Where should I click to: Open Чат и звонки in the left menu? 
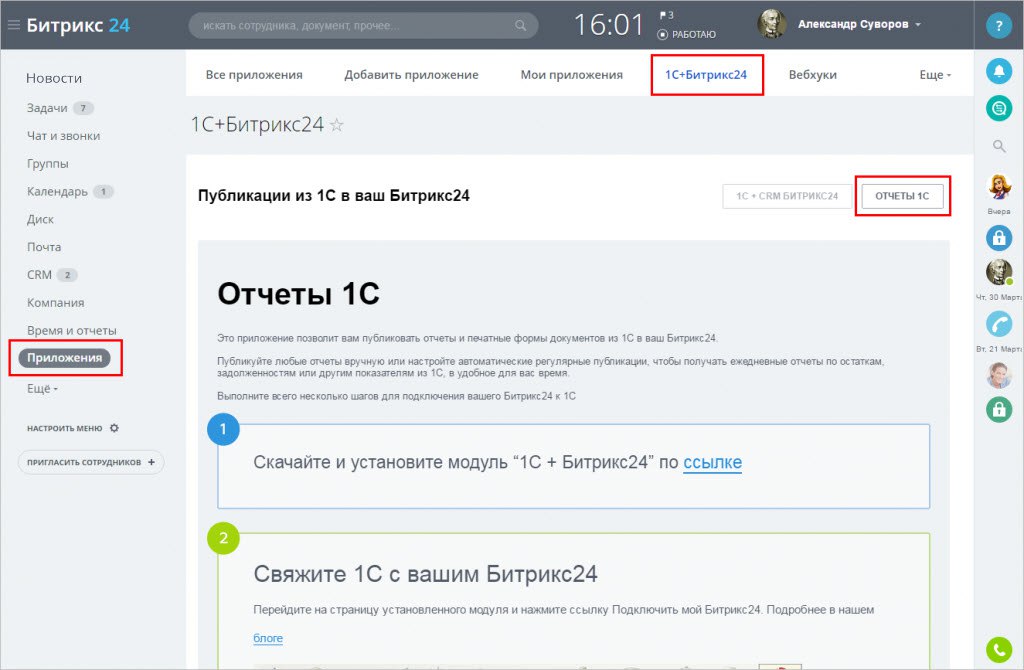tap(63, 136)
